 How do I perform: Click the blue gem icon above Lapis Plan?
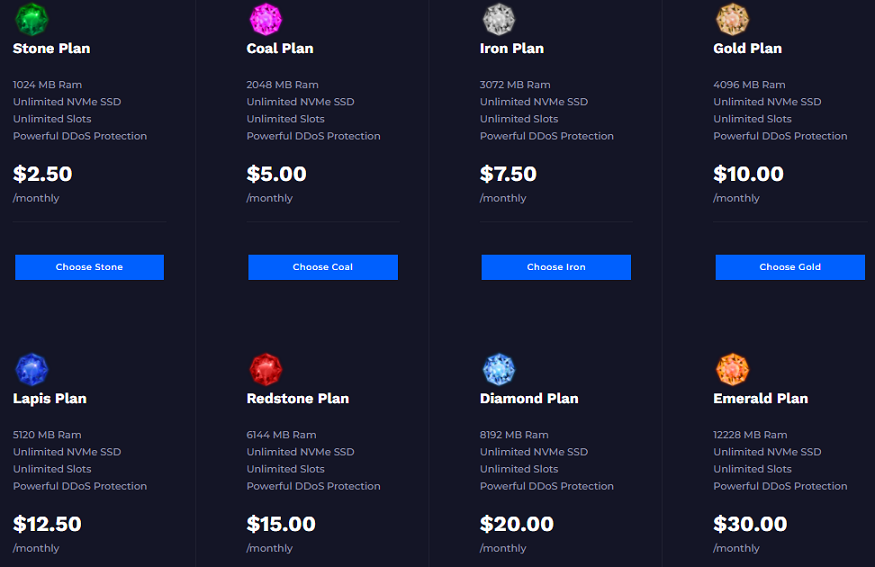(31, 369)
